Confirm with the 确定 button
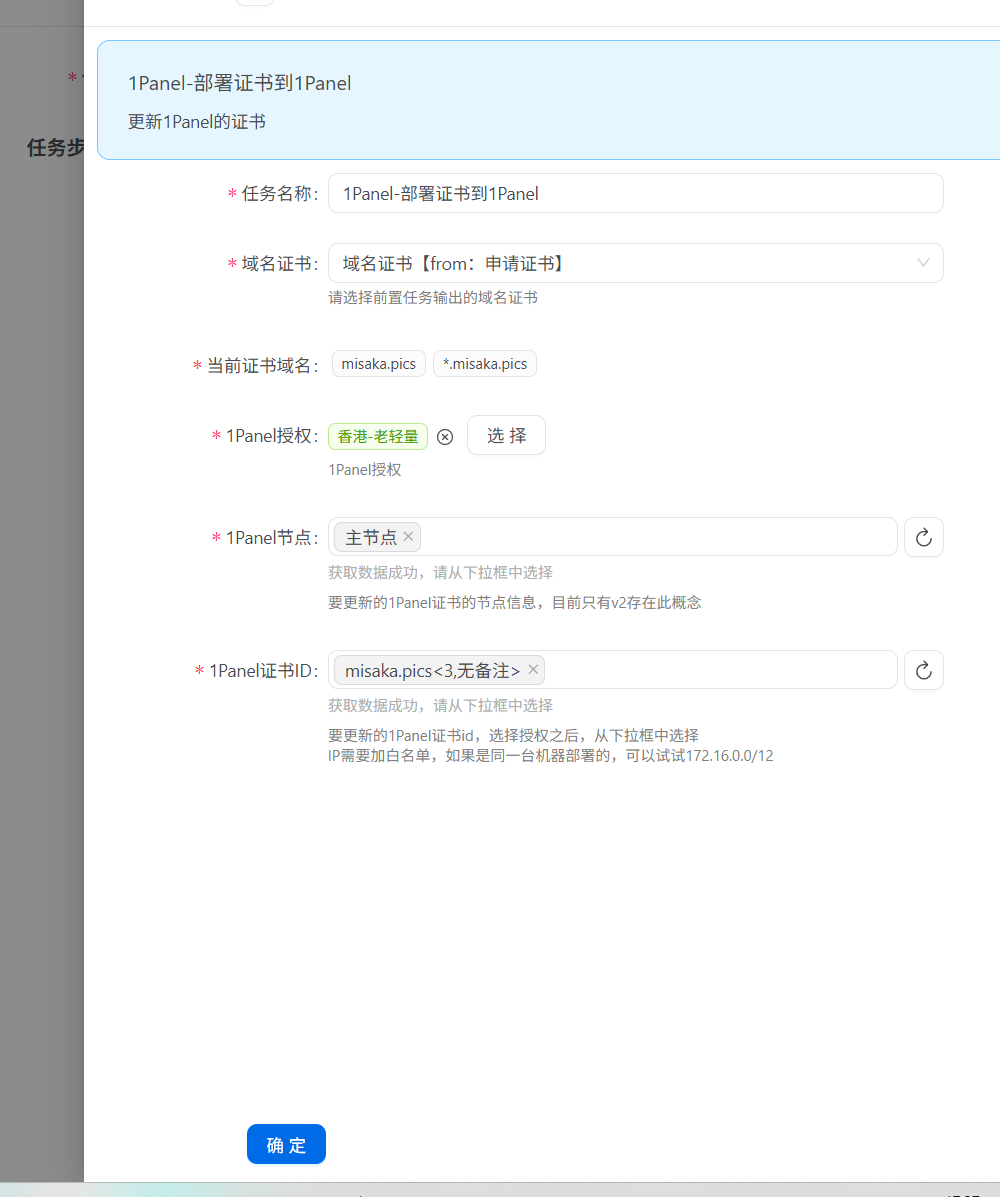 tap(286, 1144)
